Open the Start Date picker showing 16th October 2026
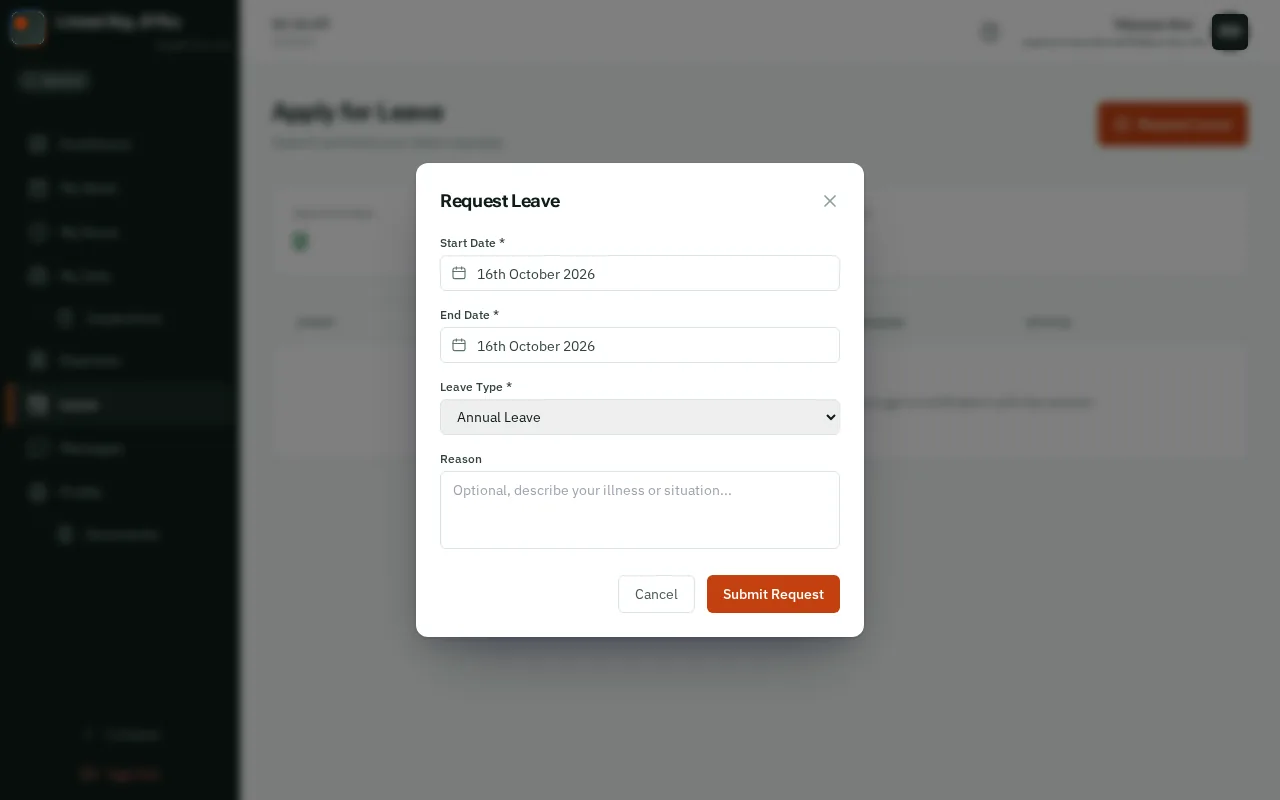The image size is (1280, 800). 640,273
